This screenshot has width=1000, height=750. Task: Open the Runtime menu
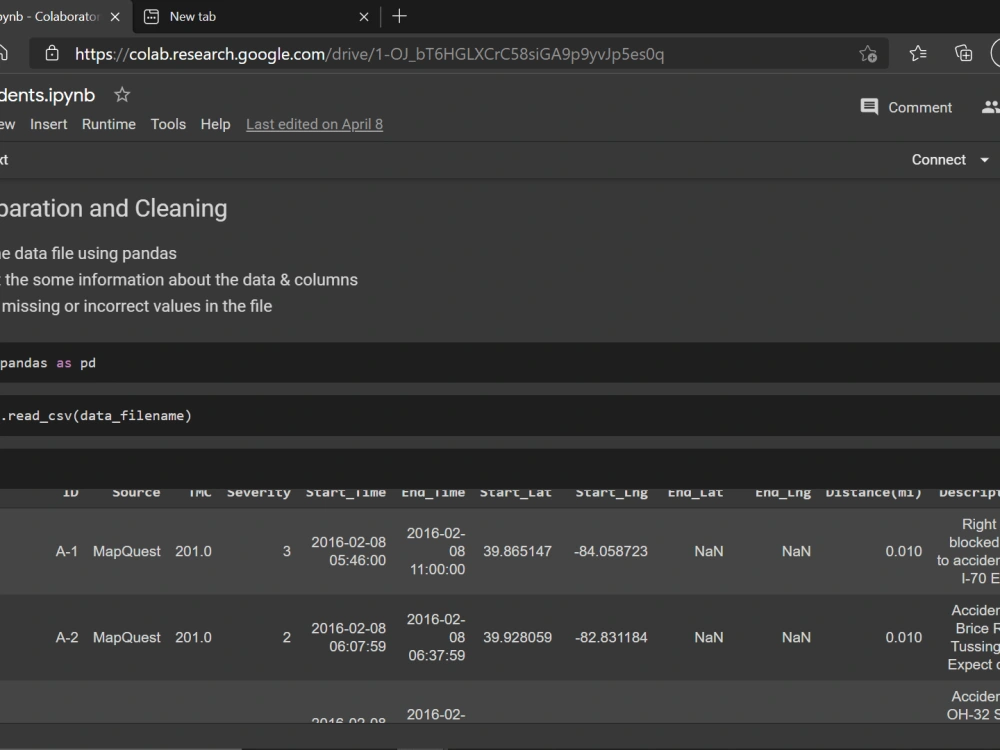[108, 124]
